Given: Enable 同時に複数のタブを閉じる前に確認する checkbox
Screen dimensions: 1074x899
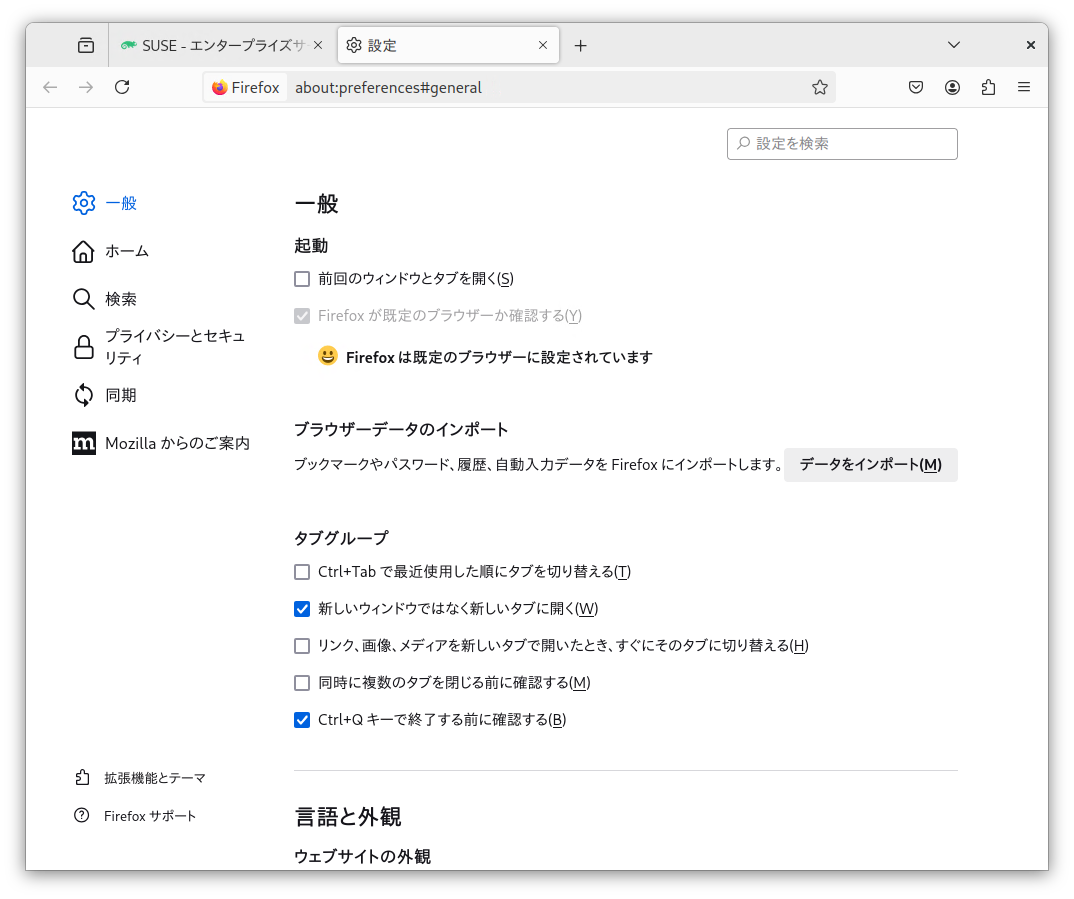Looking at the screenshot, I should 302,683.
